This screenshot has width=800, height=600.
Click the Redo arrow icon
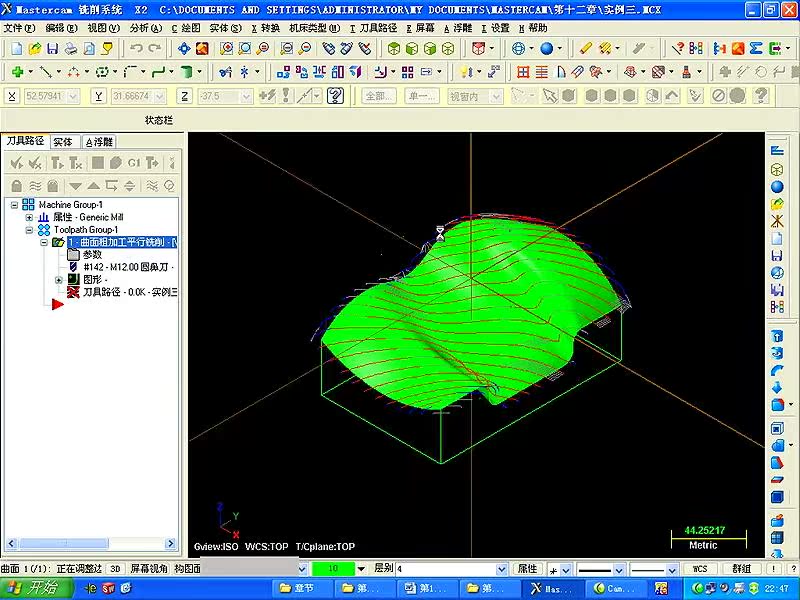(x=154, y=48)
